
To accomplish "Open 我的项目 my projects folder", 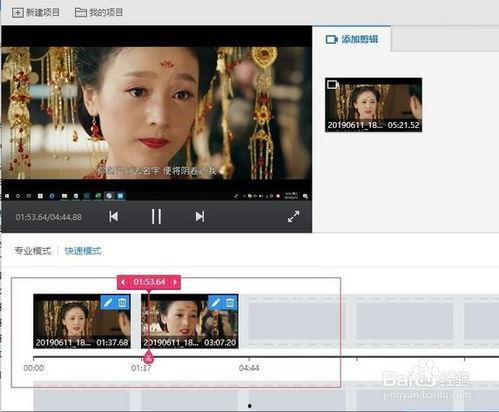I will [99, 13].
